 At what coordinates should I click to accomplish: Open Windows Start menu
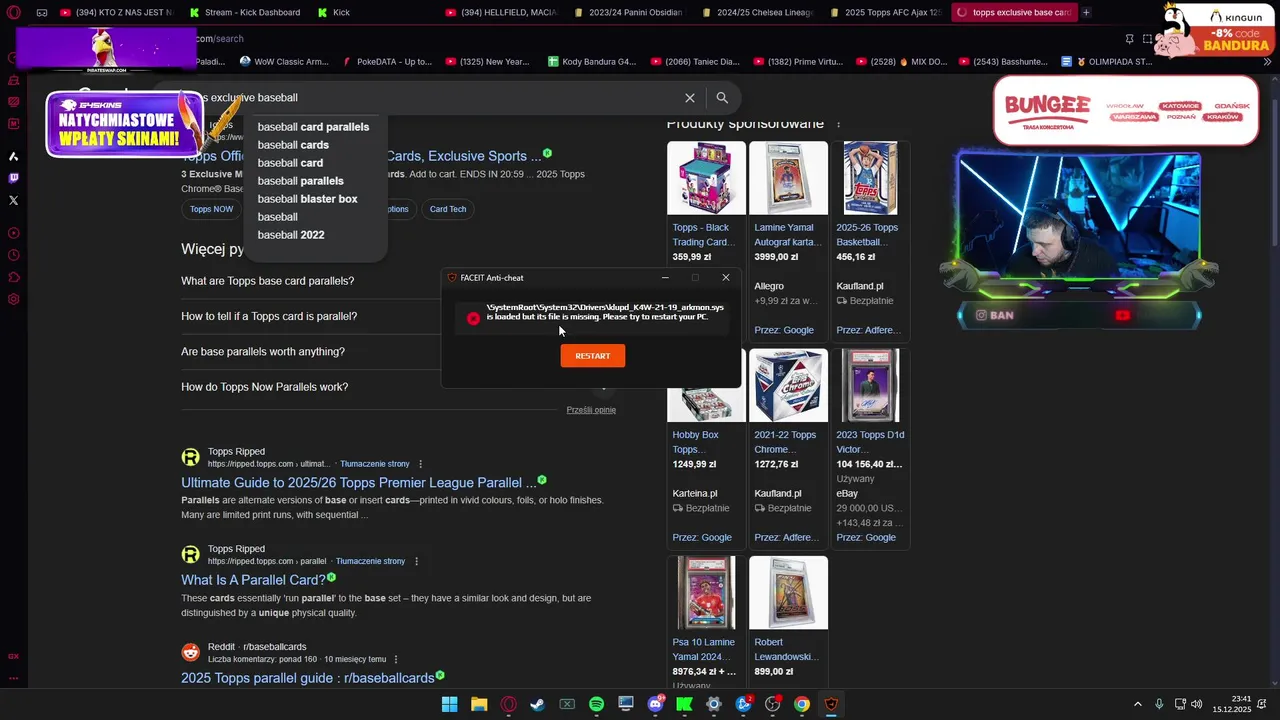click(x=449, y=704)
